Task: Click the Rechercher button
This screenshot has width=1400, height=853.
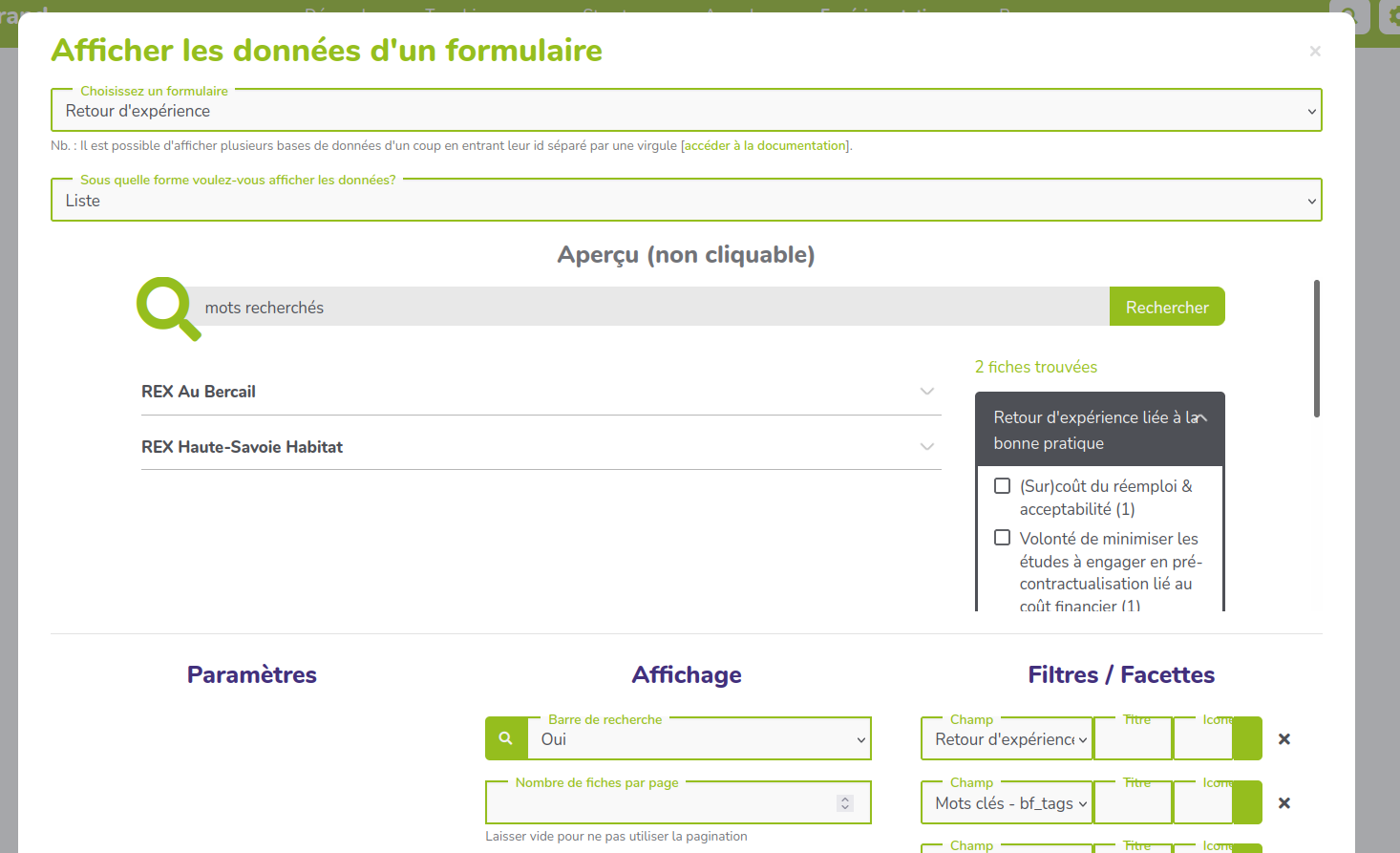Action: 1166,308
